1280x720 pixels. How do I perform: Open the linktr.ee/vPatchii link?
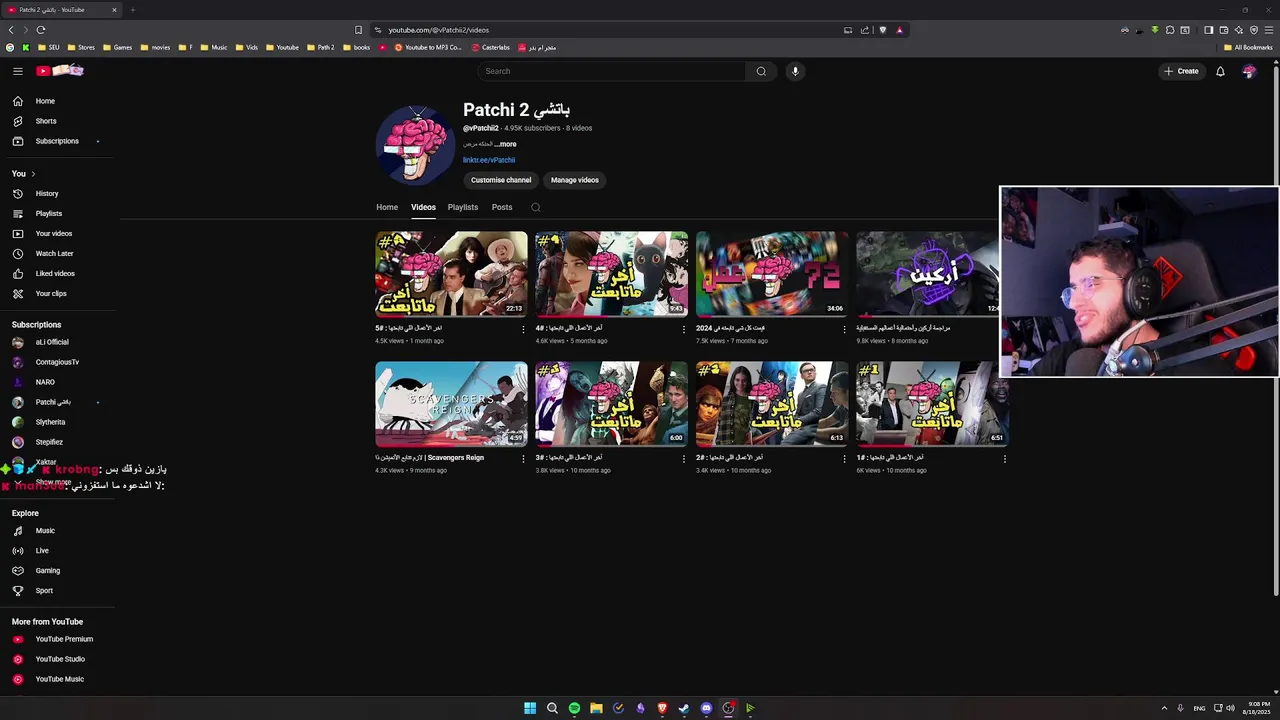(489, 160)
